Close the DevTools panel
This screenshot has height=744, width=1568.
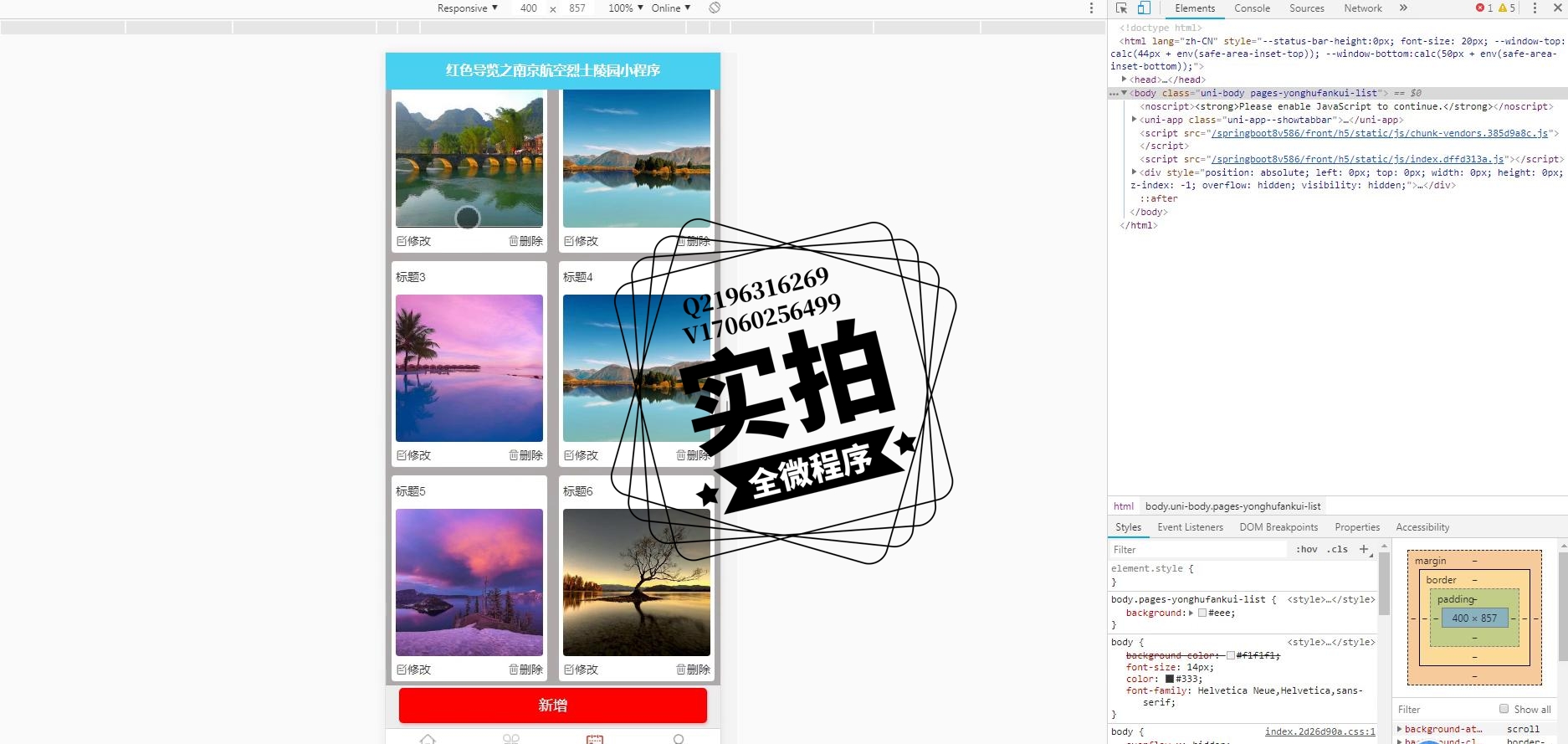pos(1557,8)
